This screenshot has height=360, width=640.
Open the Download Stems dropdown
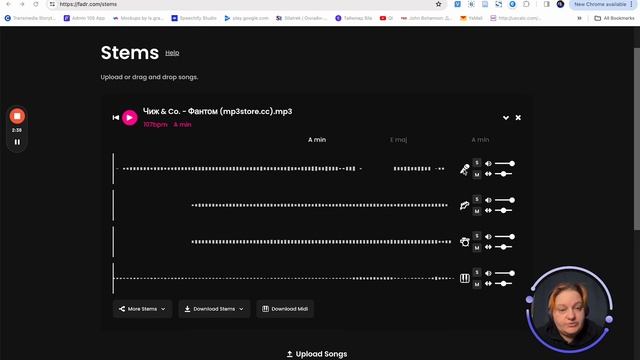[214, 309]
